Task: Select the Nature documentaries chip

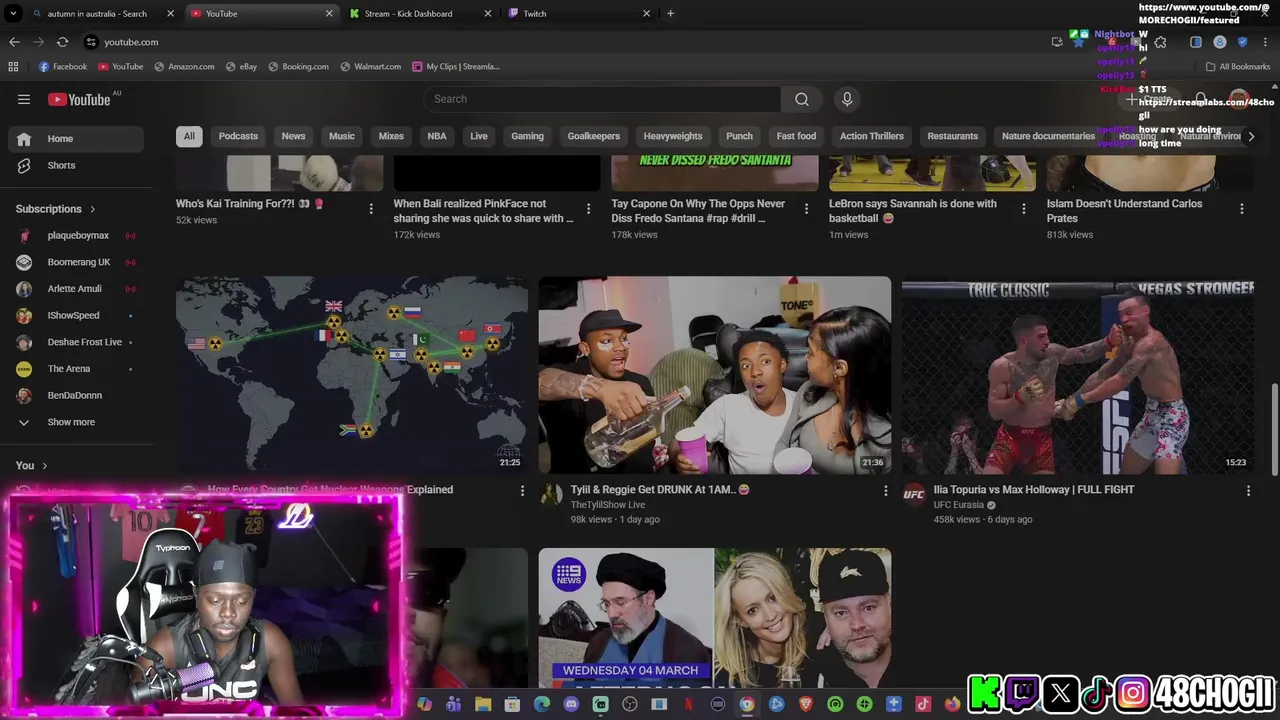Action: [x=1048, y=136]
